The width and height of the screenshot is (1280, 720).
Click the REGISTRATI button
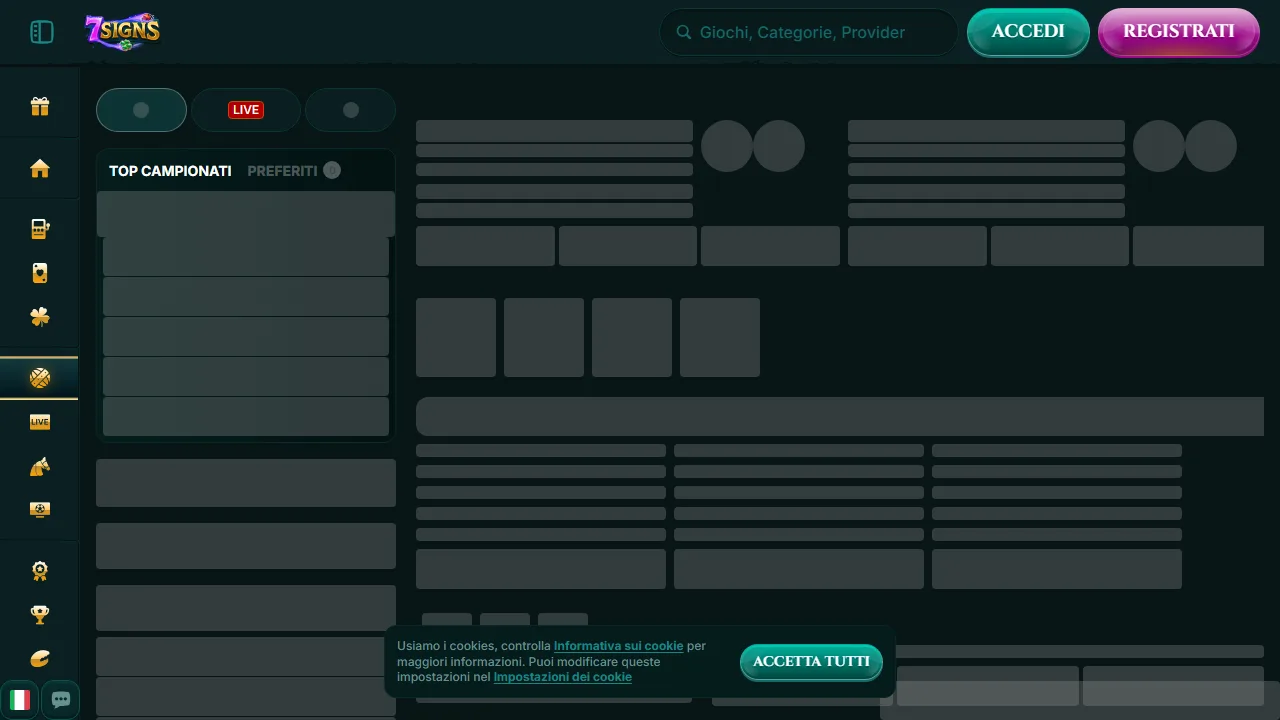pos(1179,32)
